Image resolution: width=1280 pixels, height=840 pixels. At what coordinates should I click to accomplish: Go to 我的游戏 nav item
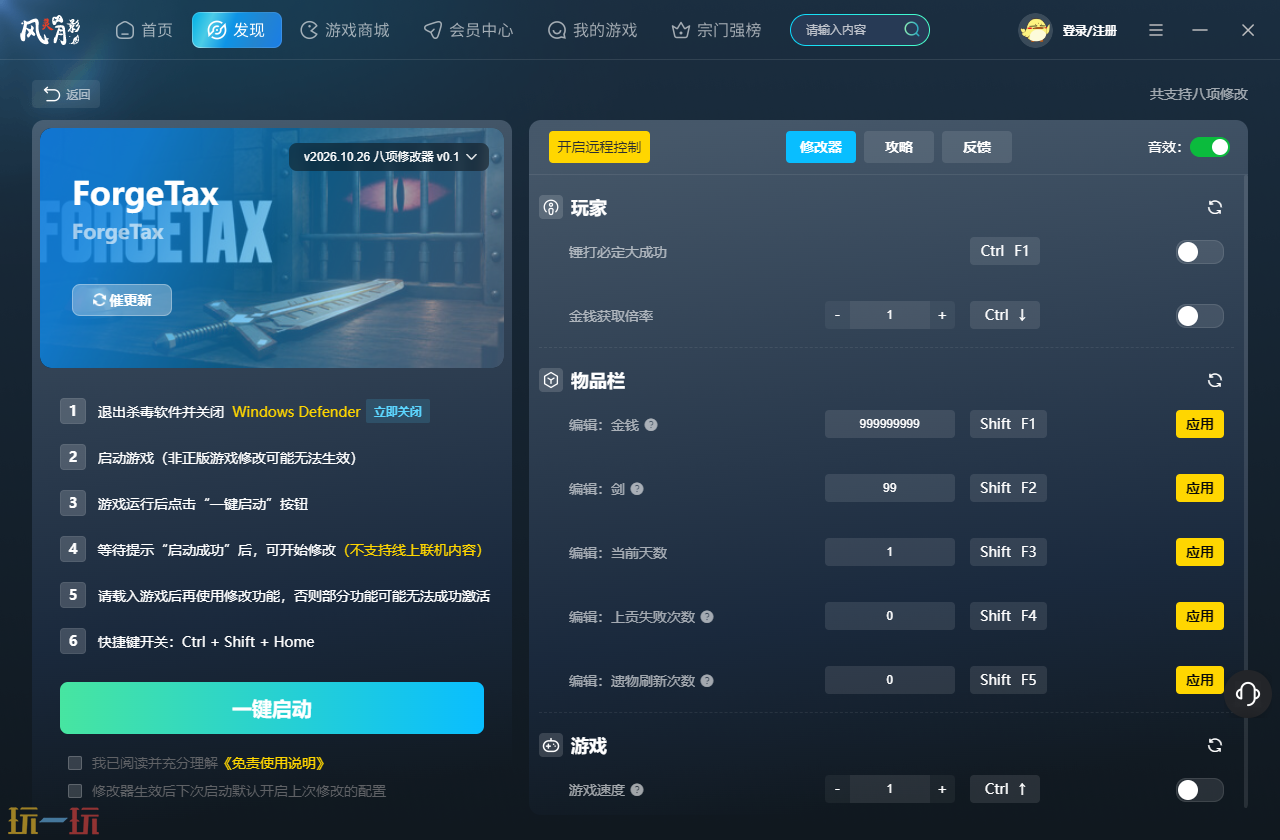click(593, 30)
